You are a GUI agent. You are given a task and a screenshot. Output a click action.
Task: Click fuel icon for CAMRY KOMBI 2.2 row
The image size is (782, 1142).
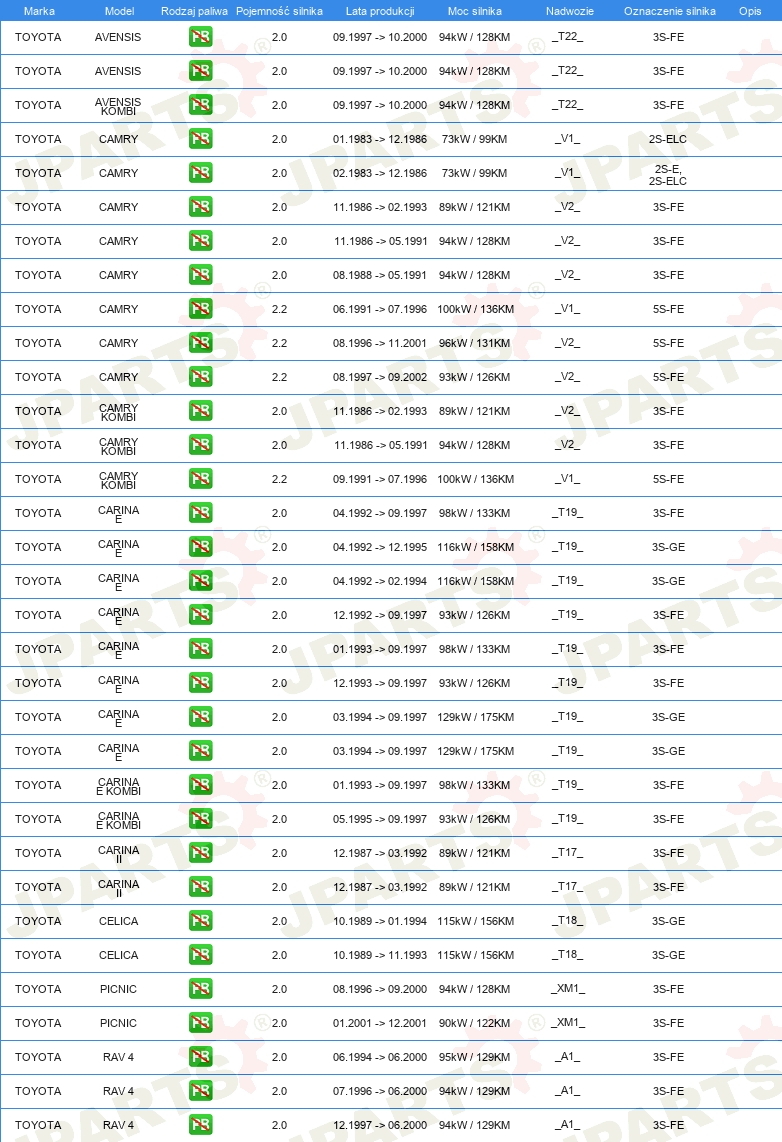point(200,479)
